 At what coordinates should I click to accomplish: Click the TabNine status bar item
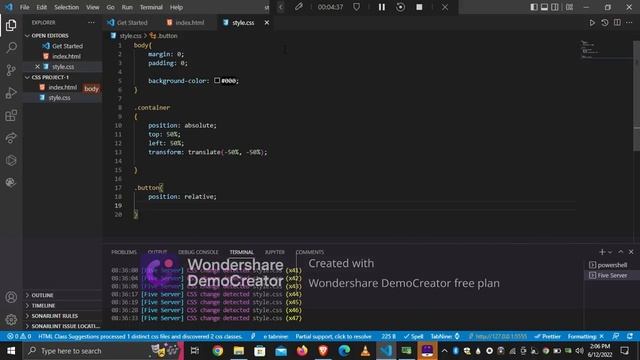pyautogui.click(x=445, y=336)
